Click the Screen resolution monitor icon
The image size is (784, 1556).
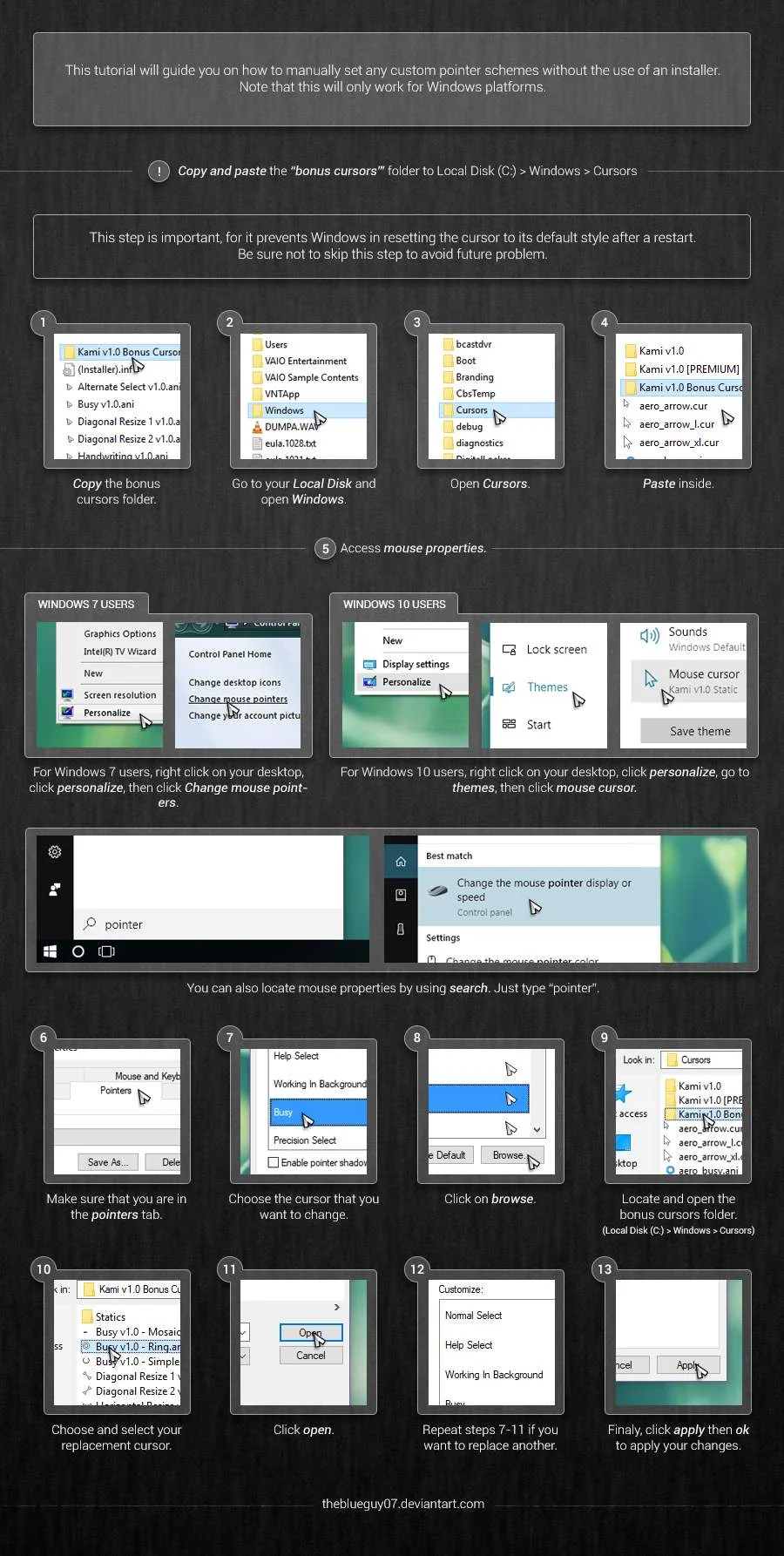(x=67, y=695)
